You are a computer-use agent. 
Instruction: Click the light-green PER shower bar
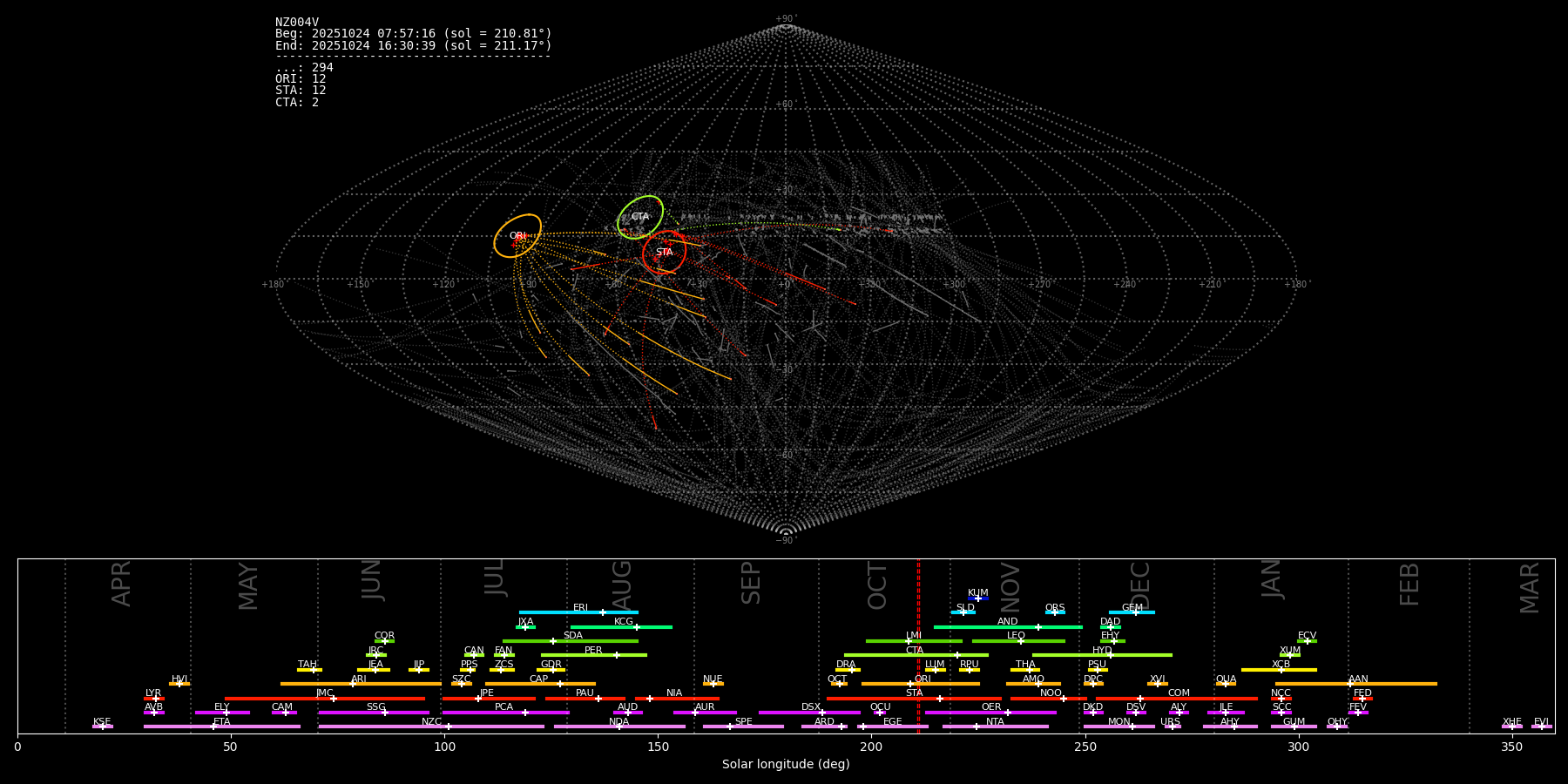pyautogui.click(x=594, y=655)
